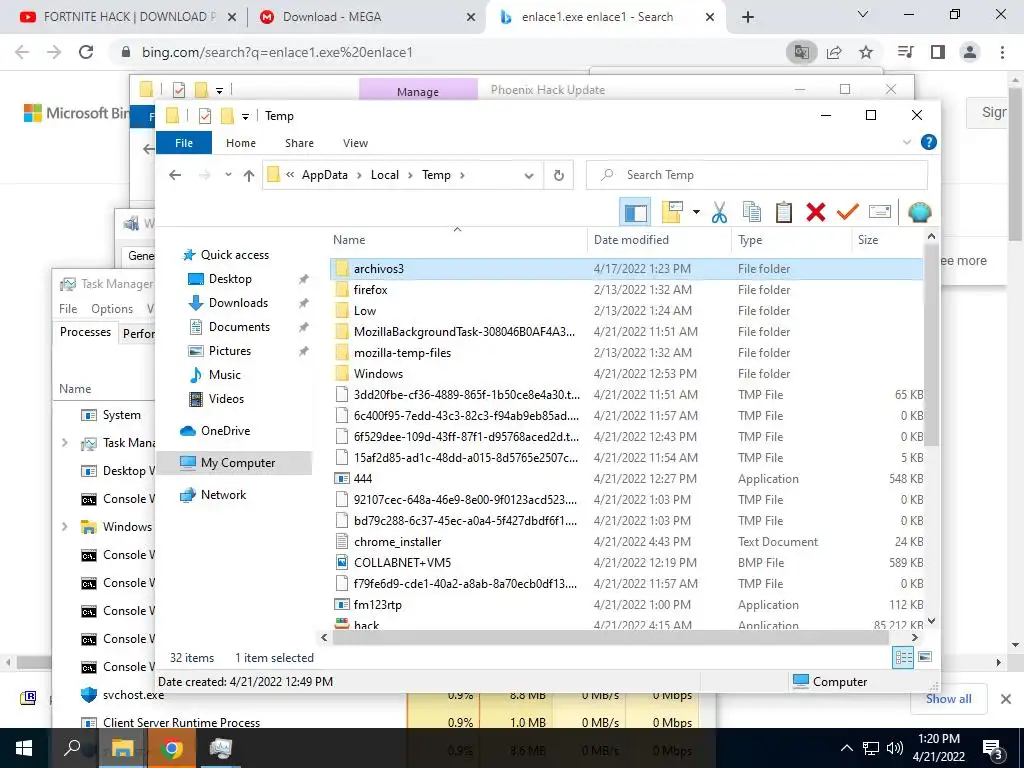The image size is (1024, 768).
Task: Go up one folder level arrow
Action: click(248, 175)
